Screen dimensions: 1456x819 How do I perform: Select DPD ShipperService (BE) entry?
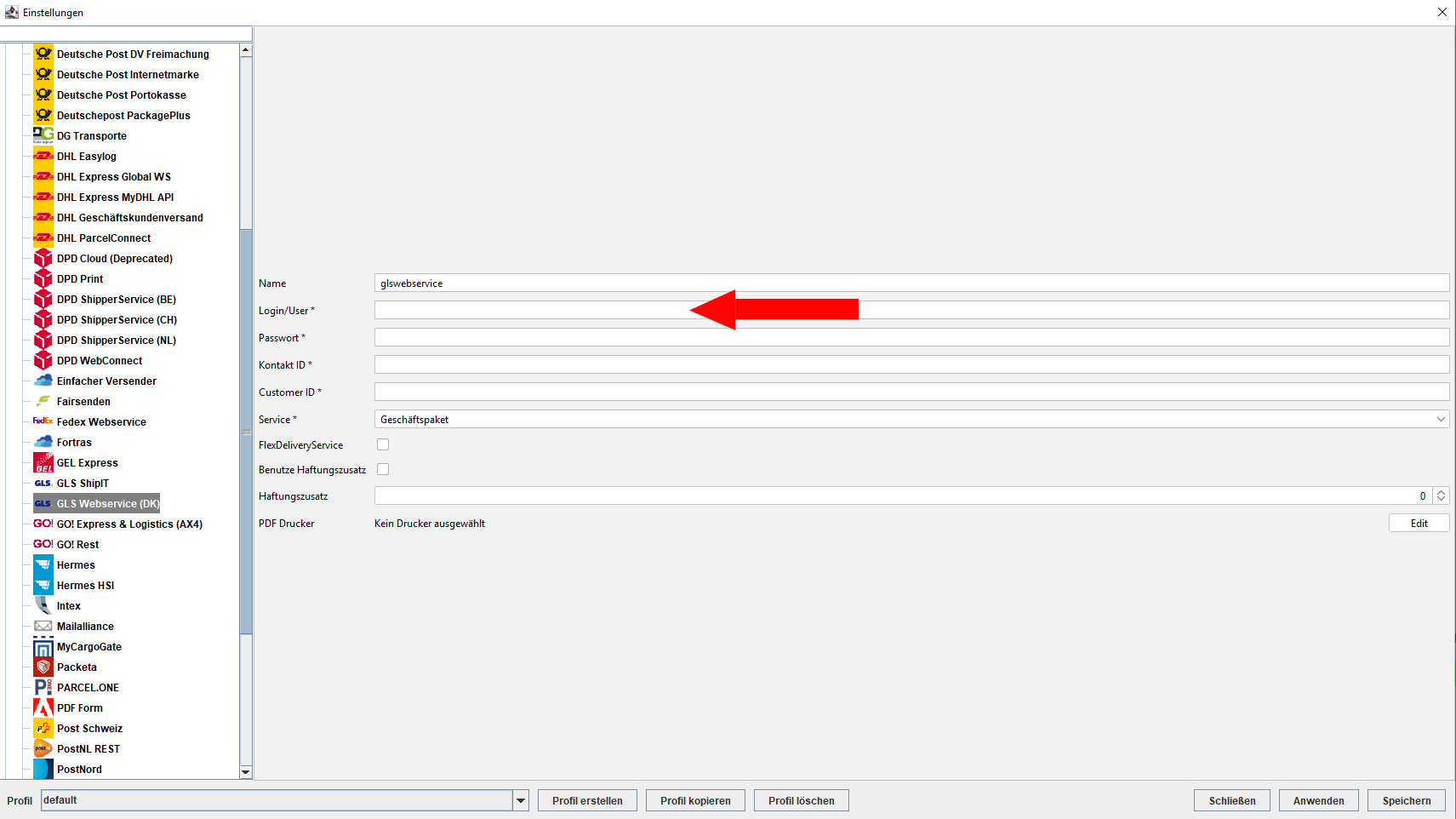pos(117,299)
